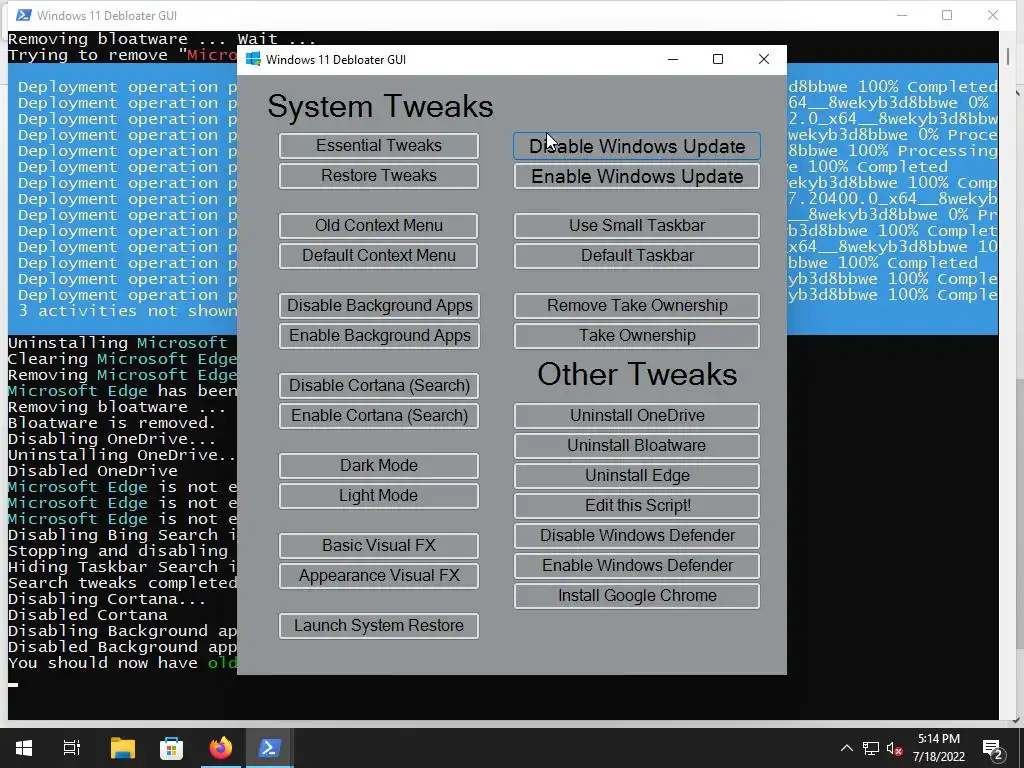Click Enable Windows Update
1024x768 pixels.
(637, 176)
